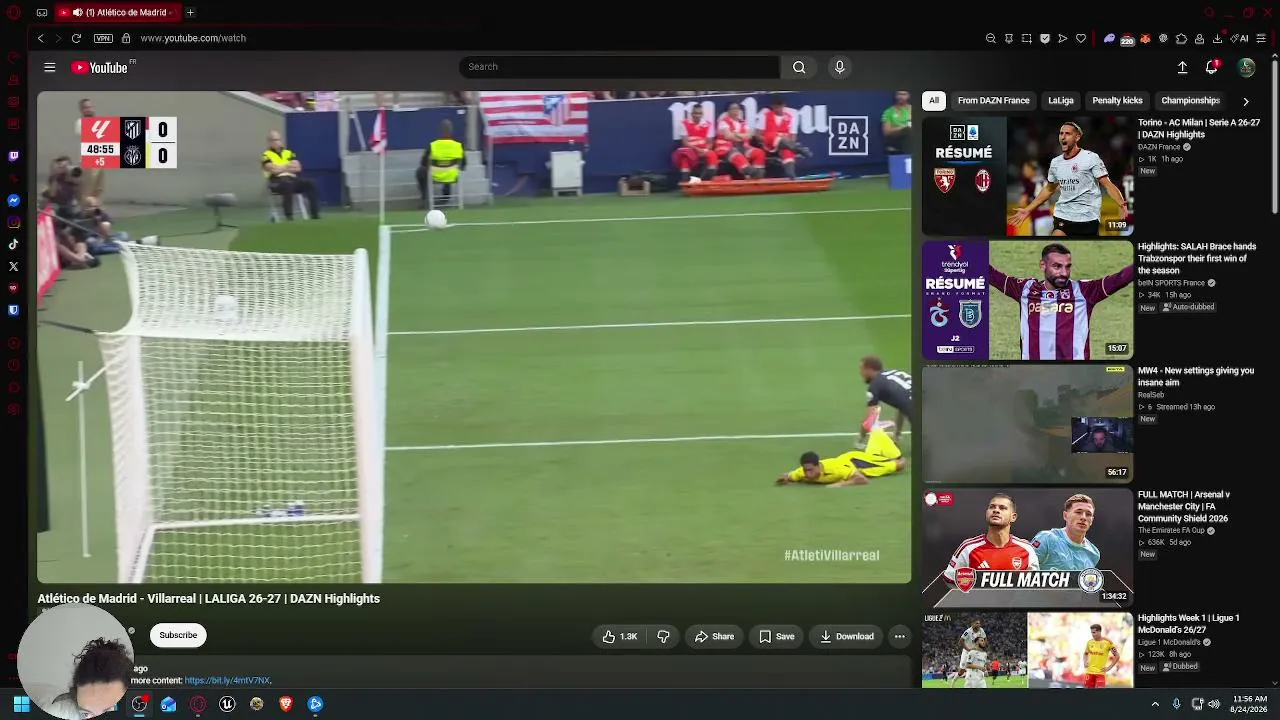The width and height of the screenshot is (1280, 720).
Task: Open the YouTube guide hamburger menu
Action: pyautogui.click(x=50, y=67)
